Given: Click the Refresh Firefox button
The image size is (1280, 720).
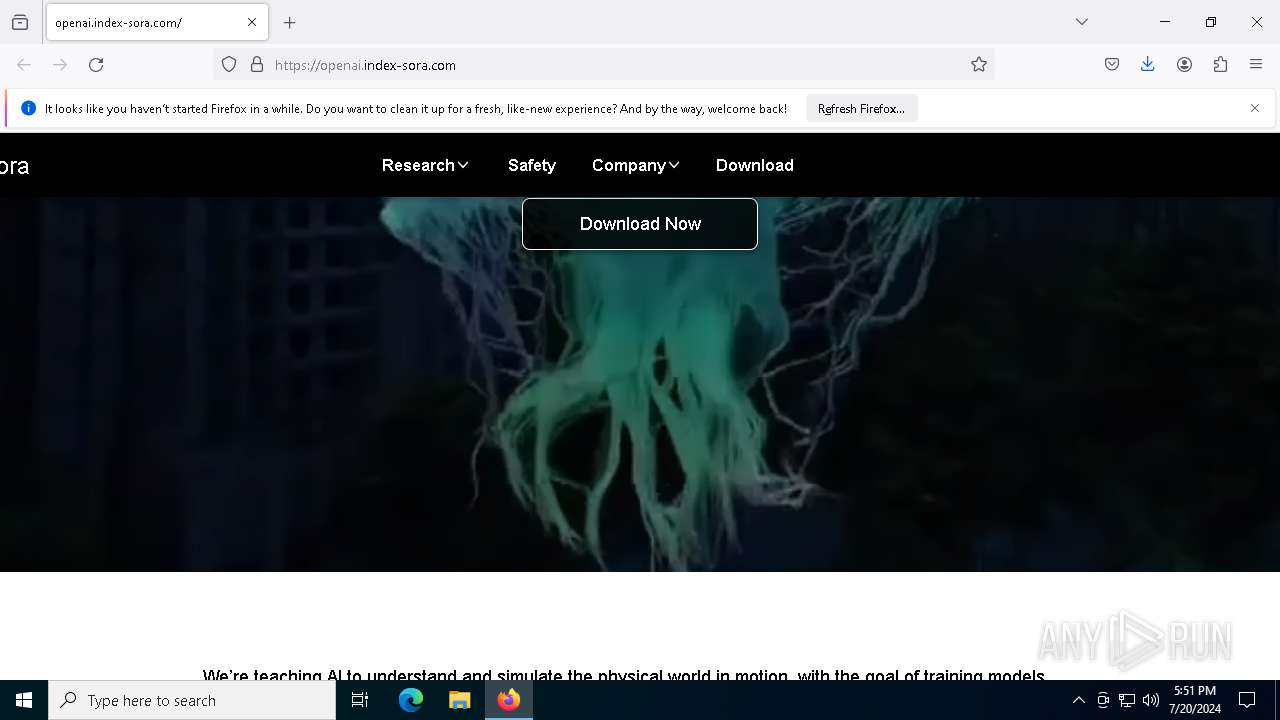Looking at the screenshot, I should [x=861, y=109].
